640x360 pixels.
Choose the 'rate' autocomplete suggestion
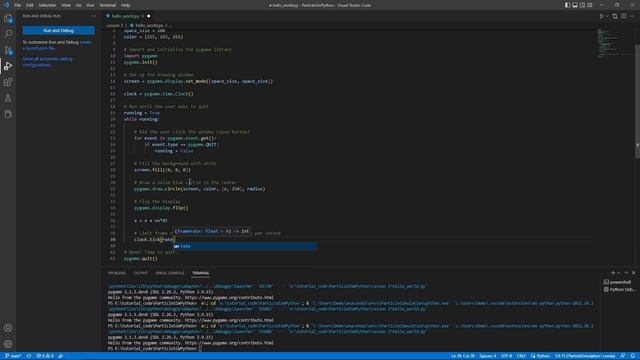244,246
